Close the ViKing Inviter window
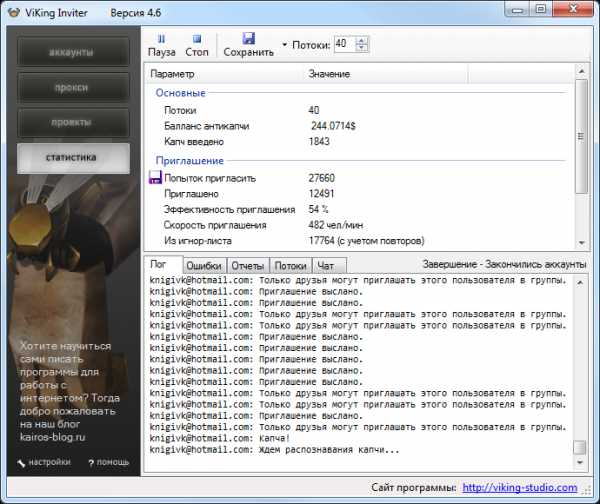600x504 pixels. [573, 10]
